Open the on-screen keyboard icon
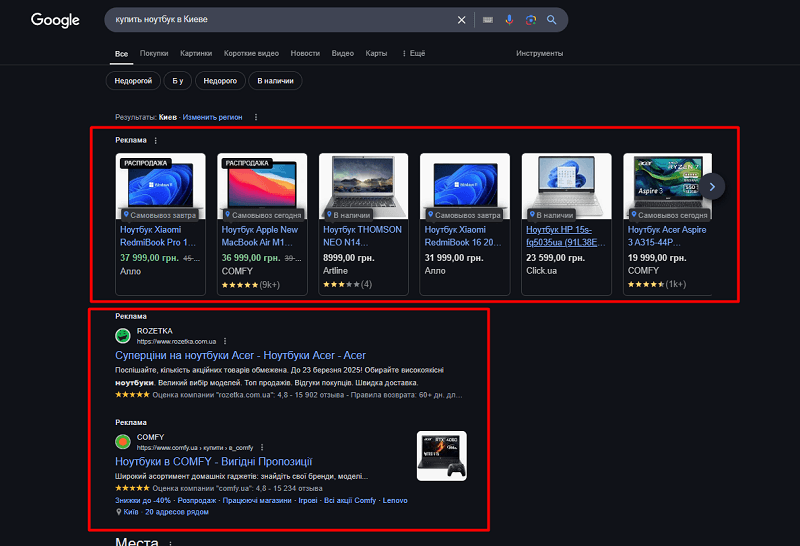The height and width of the screenshot is (546, 800). tap(488, 20)
